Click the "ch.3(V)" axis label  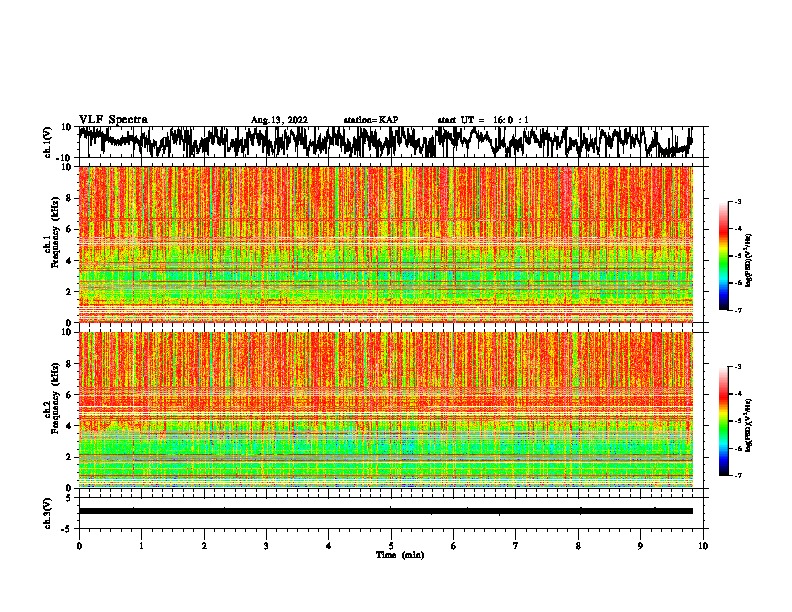tap(48, 513)
